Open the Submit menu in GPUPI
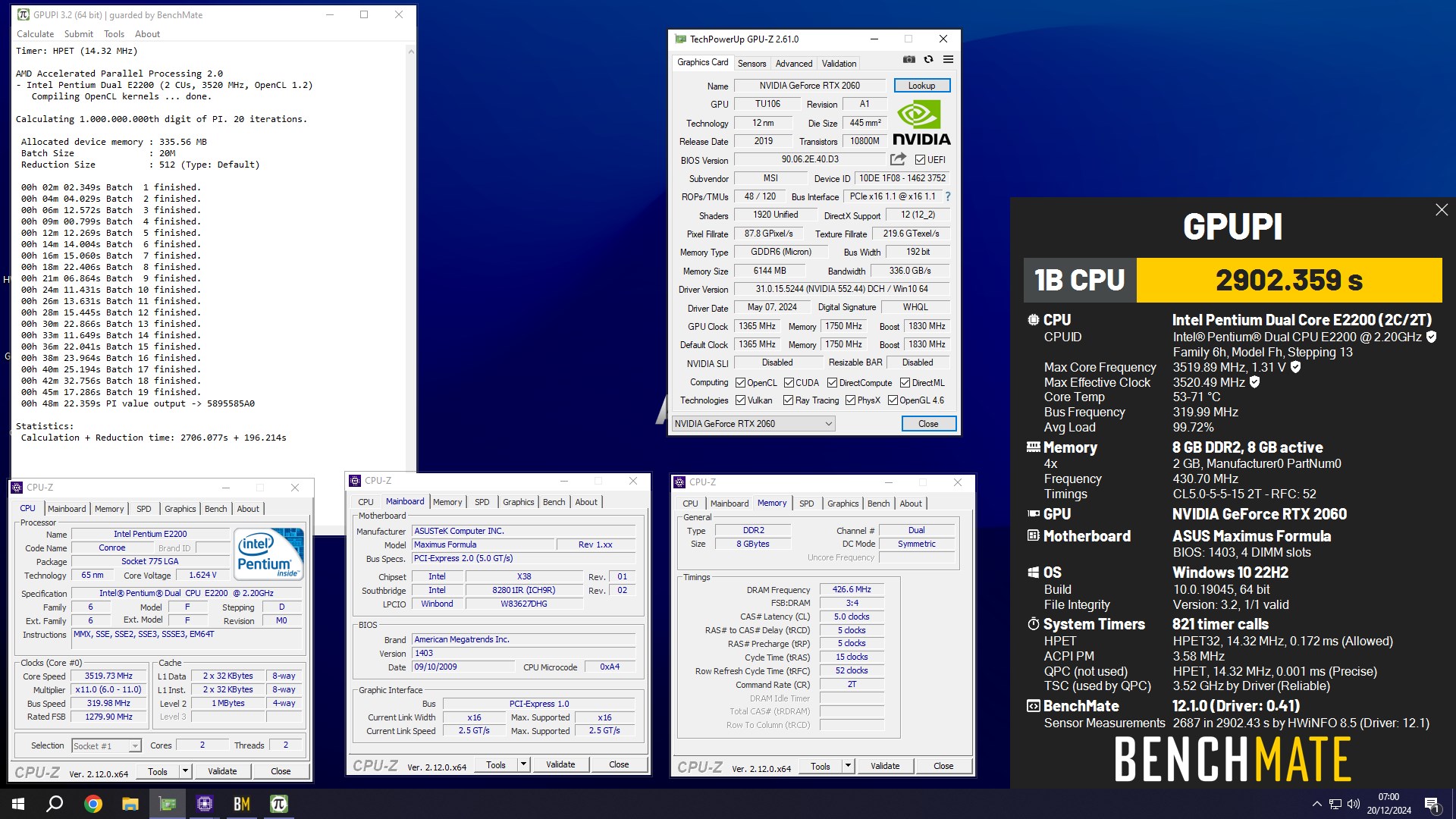Viewport: 1456px width, 819px height. (x=79, y=34)
